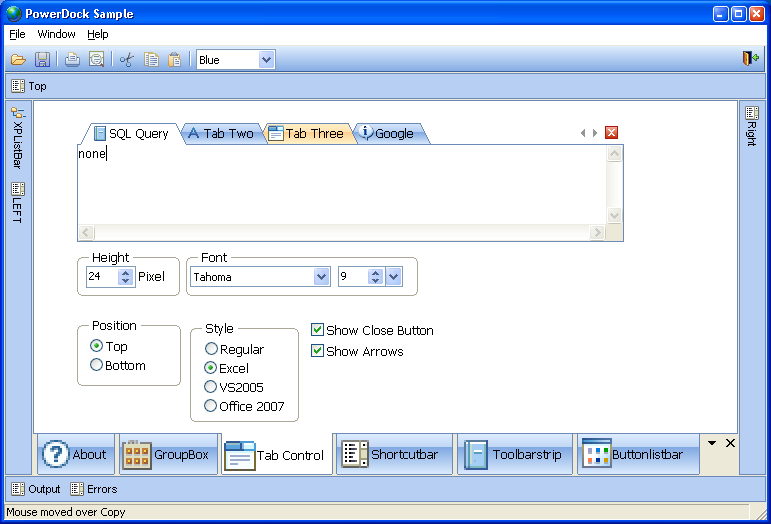Click scroll-left arrow in query editor
The image size is (771, 524).
pyautogui.click(x=87, y=232)
